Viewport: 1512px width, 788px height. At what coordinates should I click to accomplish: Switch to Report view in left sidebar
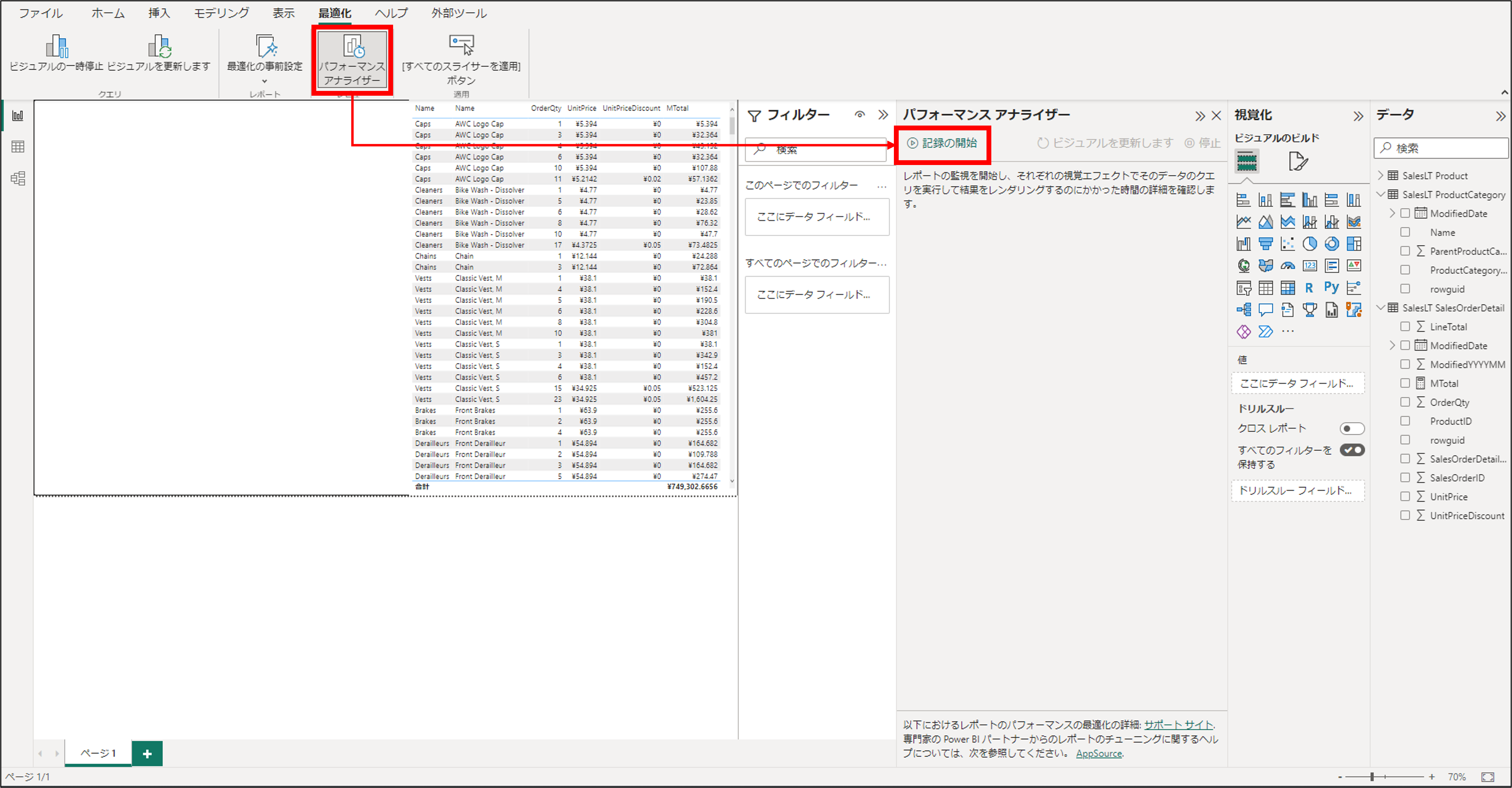pos(18,116)
